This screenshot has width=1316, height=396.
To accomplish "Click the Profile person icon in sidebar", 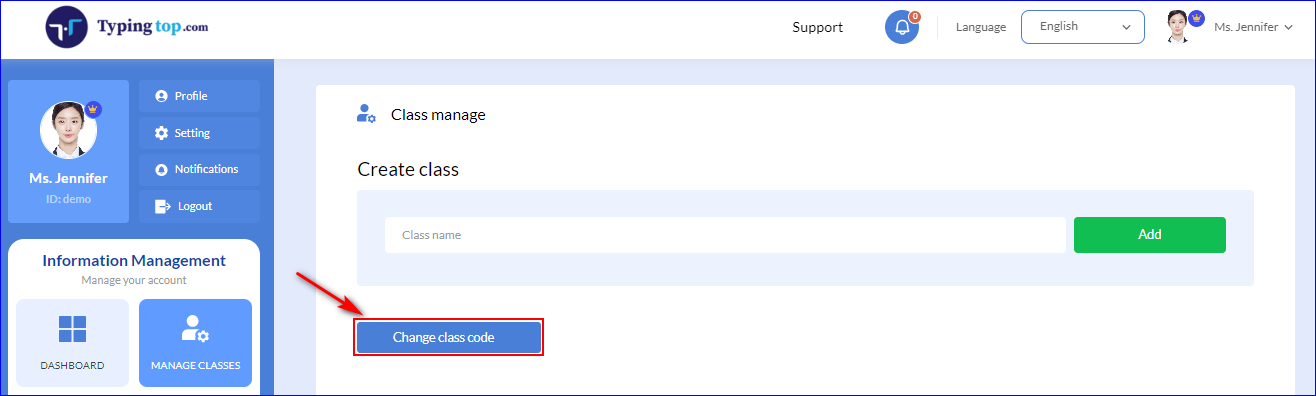I will pos(161,96).
